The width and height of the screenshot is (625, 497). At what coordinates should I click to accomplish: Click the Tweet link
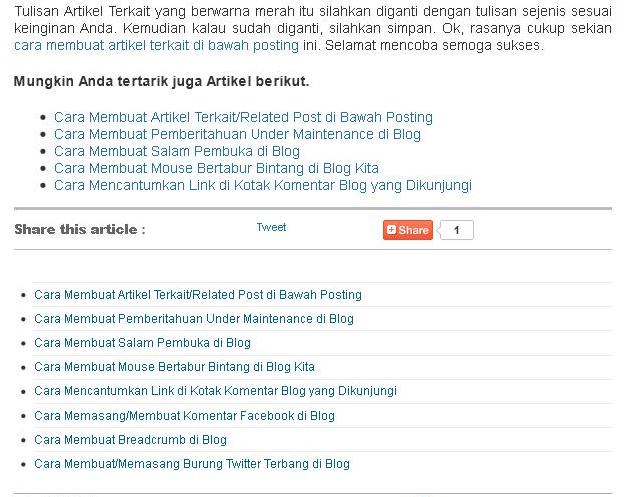[x=271, y=227]
